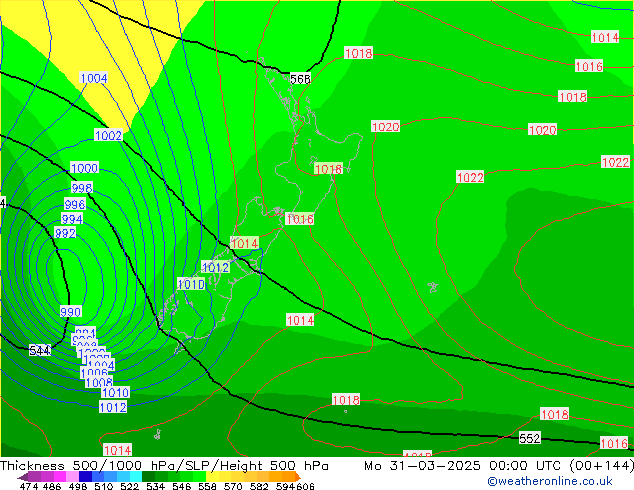Select the bright yellow legend swatch
The image size is (634, 490).
click(x=212, y=476)
